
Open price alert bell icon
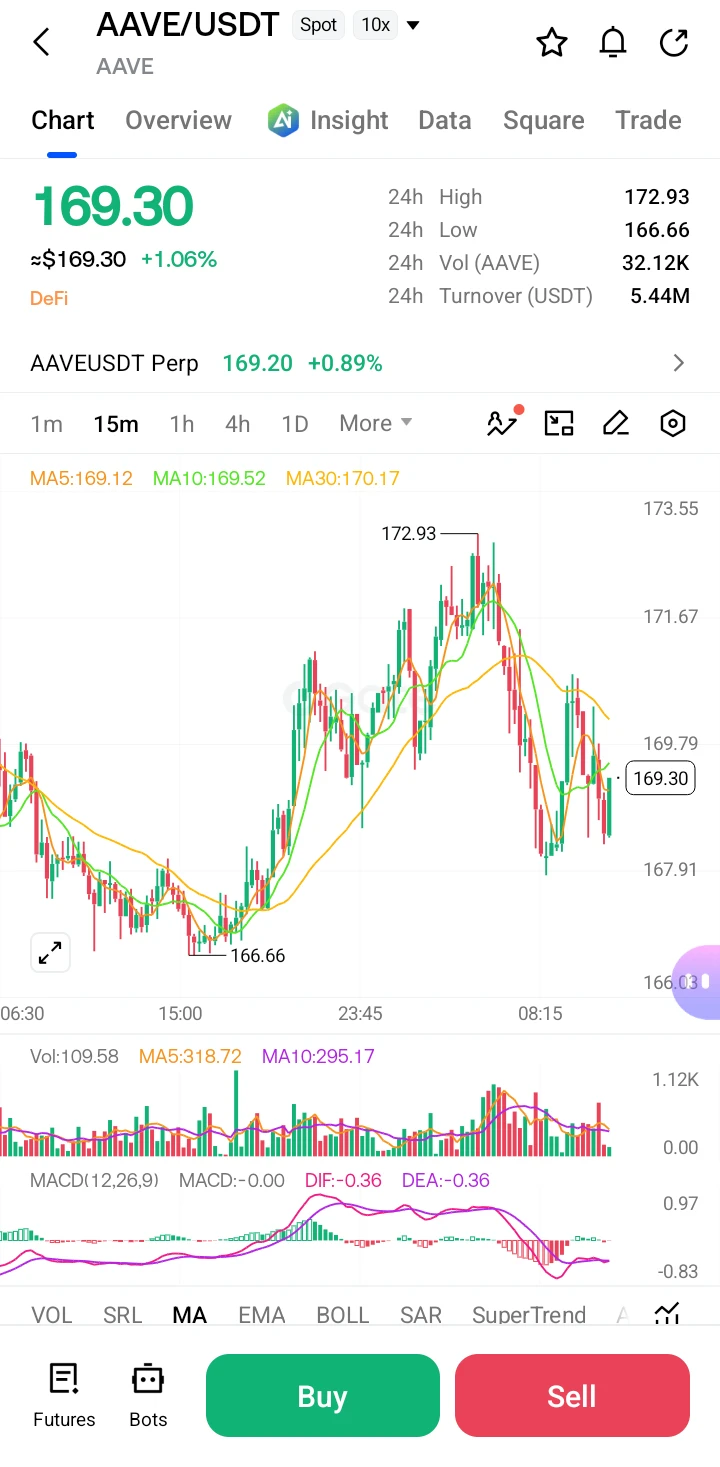(613, 42)
